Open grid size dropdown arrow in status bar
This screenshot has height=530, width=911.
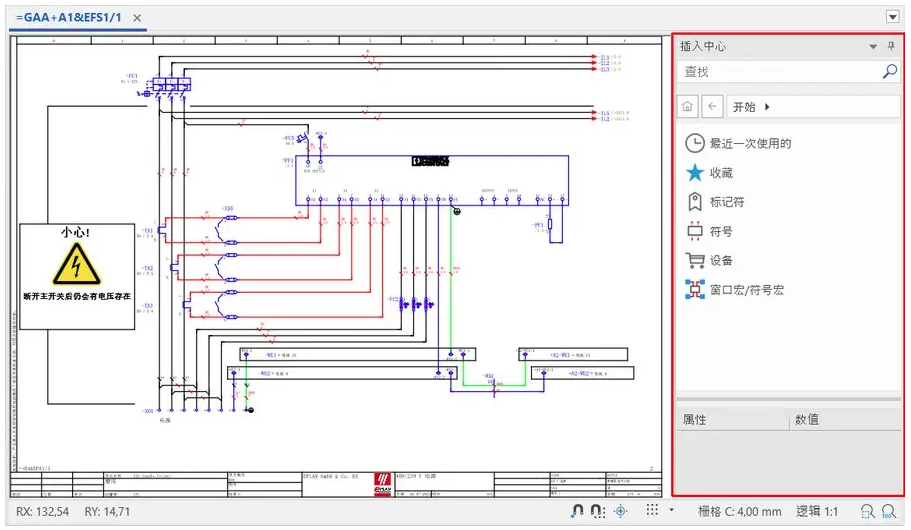pos(672,510)
